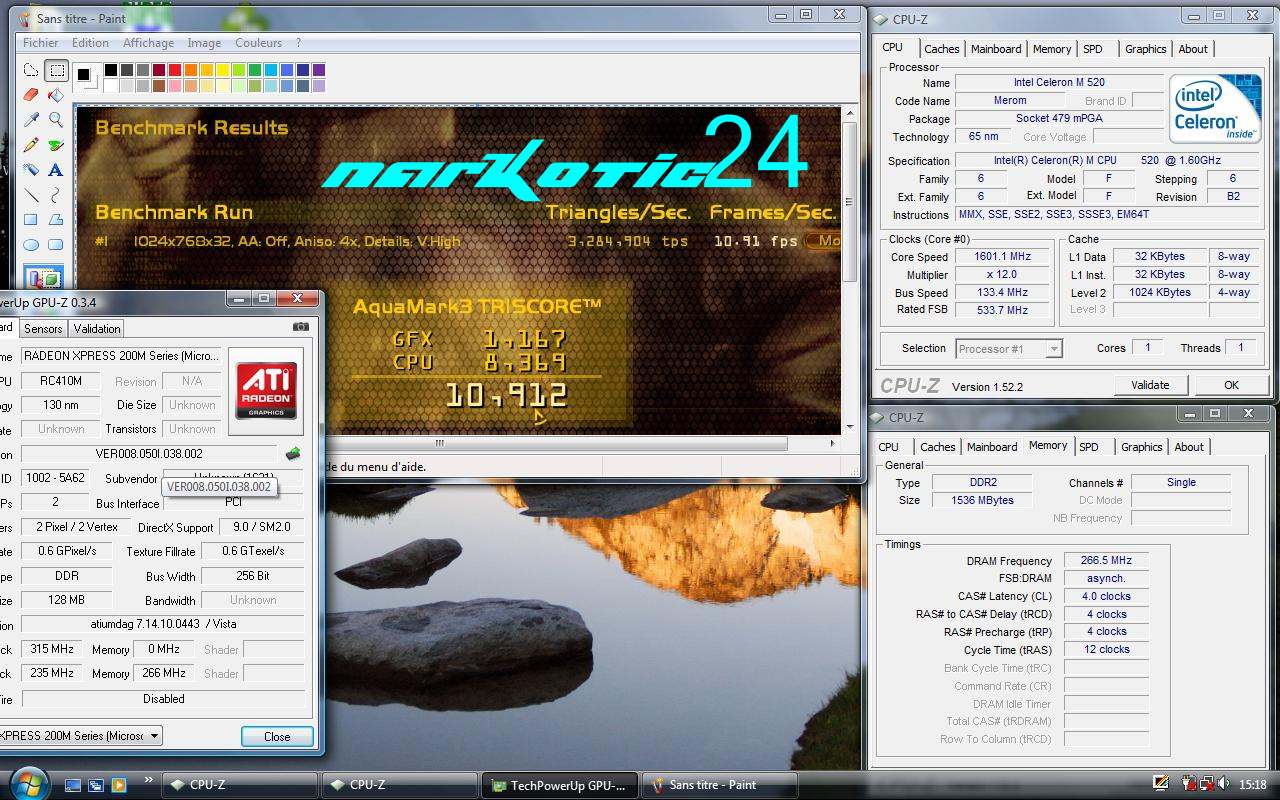Viewport: 1280px width, 800px height.
Task: Click the Core Speed value '1601.1 MHz'
Action: (1002, 257)
